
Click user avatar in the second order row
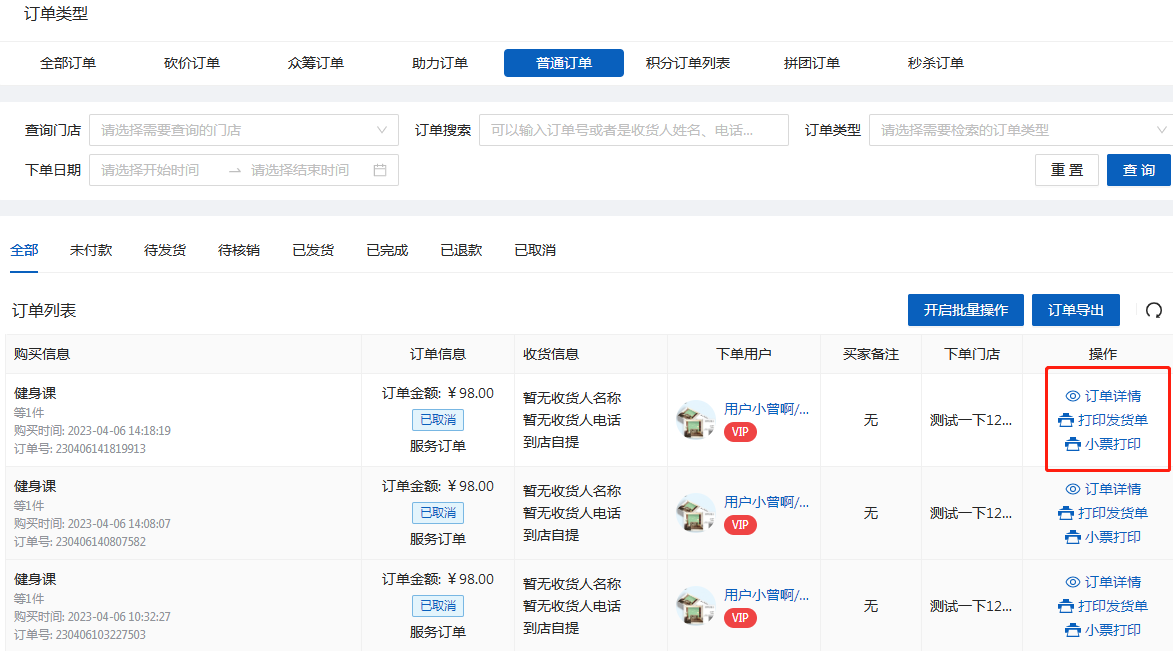[695, 513]
